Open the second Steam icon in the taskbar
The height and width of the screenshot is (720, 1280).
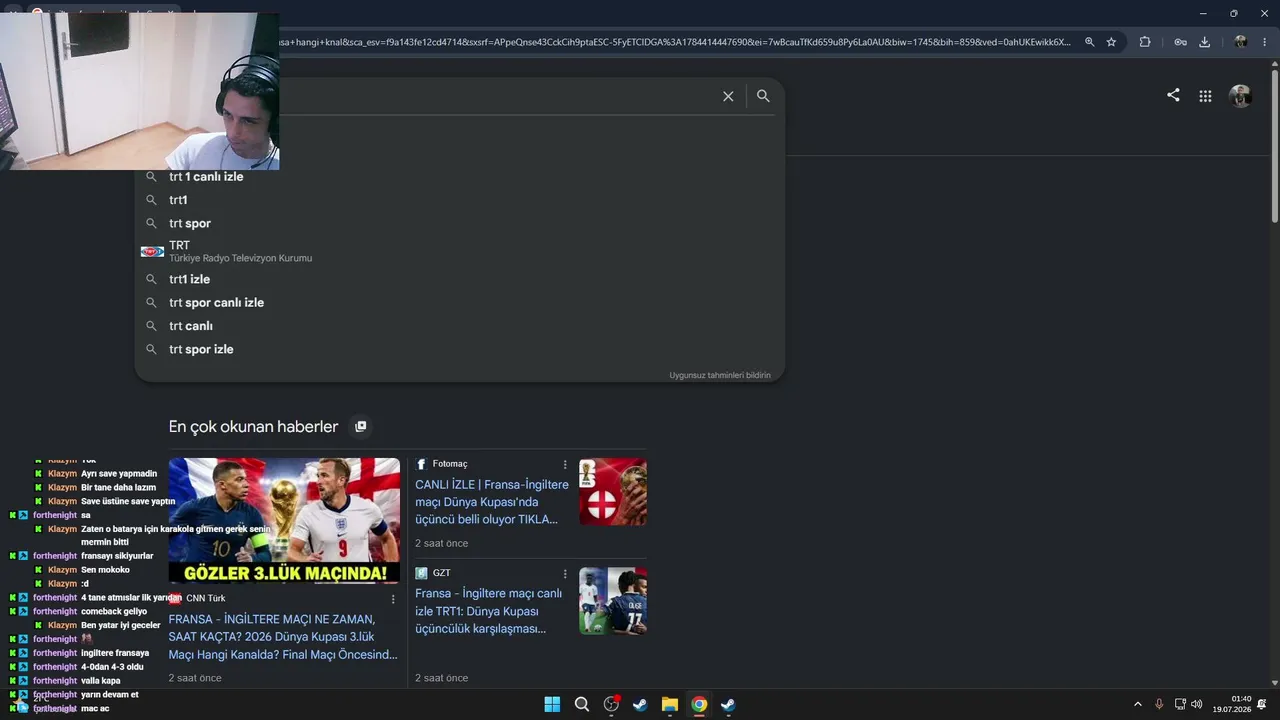coord(728,704)
